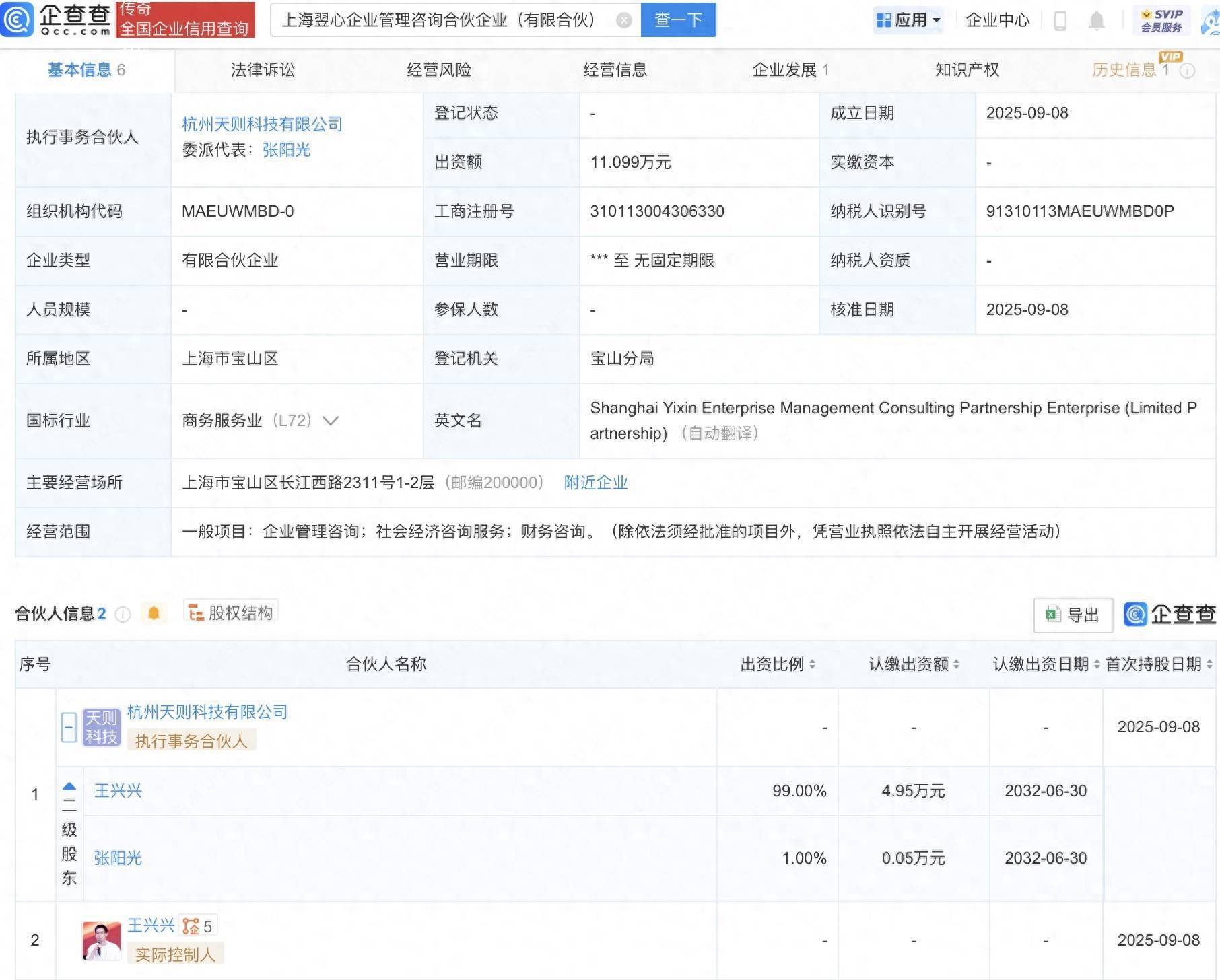Open the 股权结构 equity structure view
Viewport: 1220px width, 980px height.
232,612
